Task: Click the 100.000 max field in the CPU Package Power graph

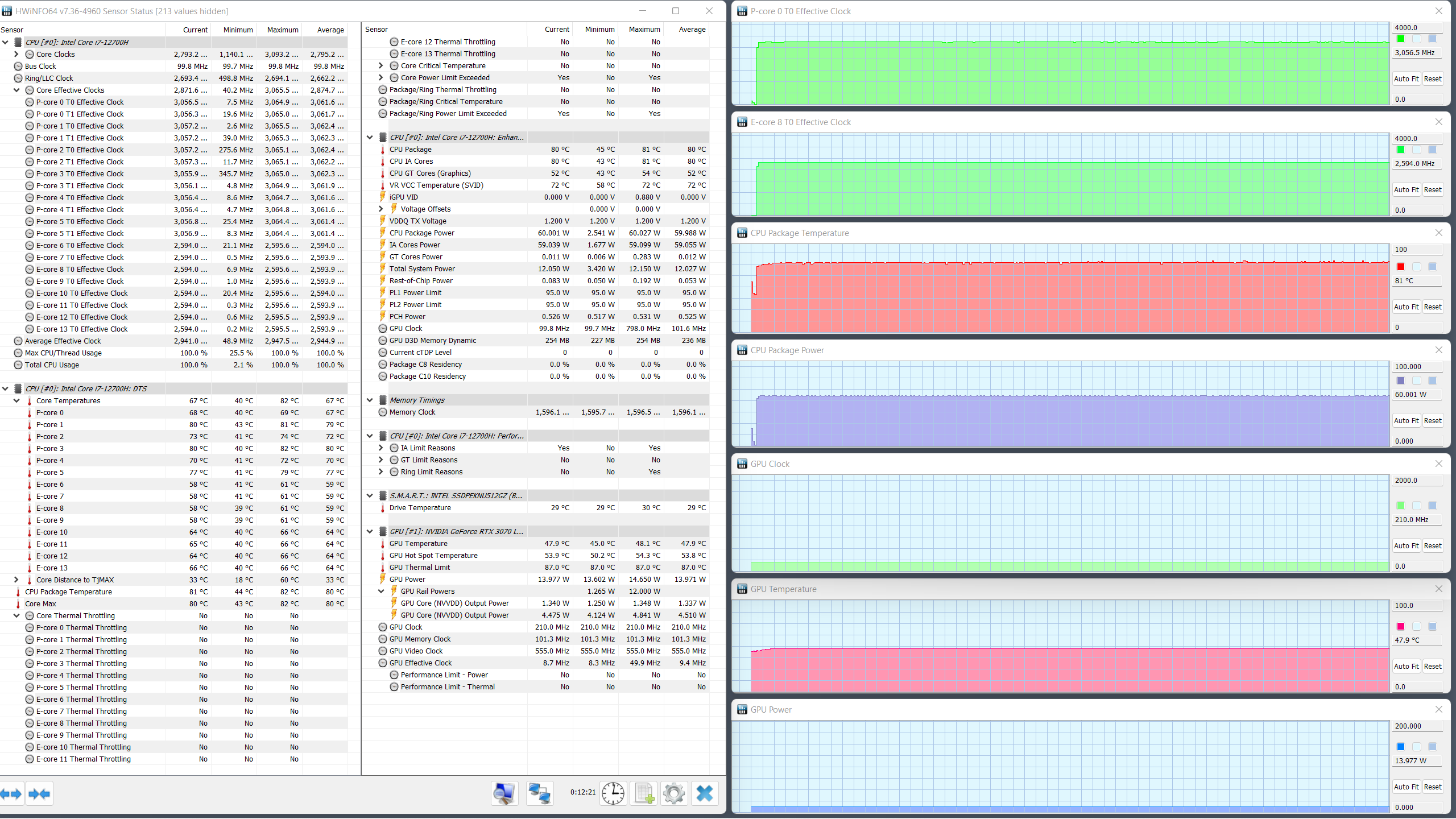Action: click(1416, 367)
